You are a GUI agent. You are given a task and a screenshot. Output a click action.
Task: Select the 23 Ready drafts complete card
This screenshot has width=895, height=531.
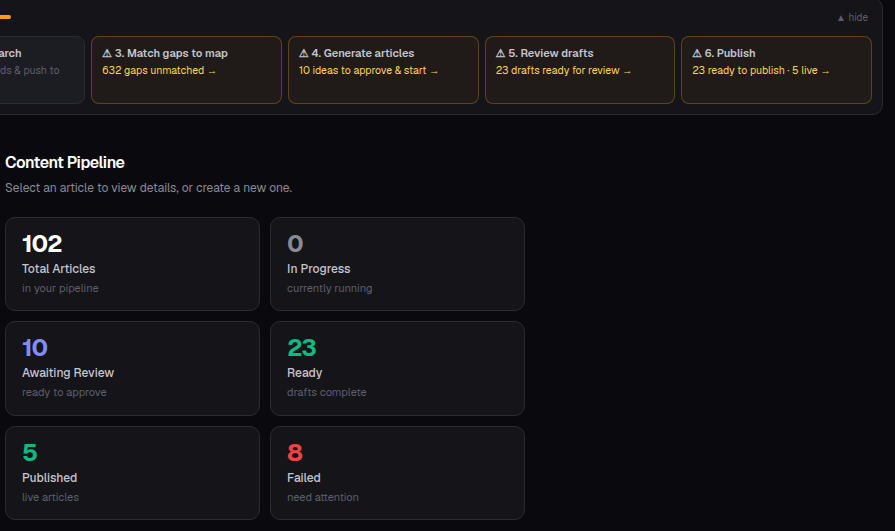click(397, 368)
